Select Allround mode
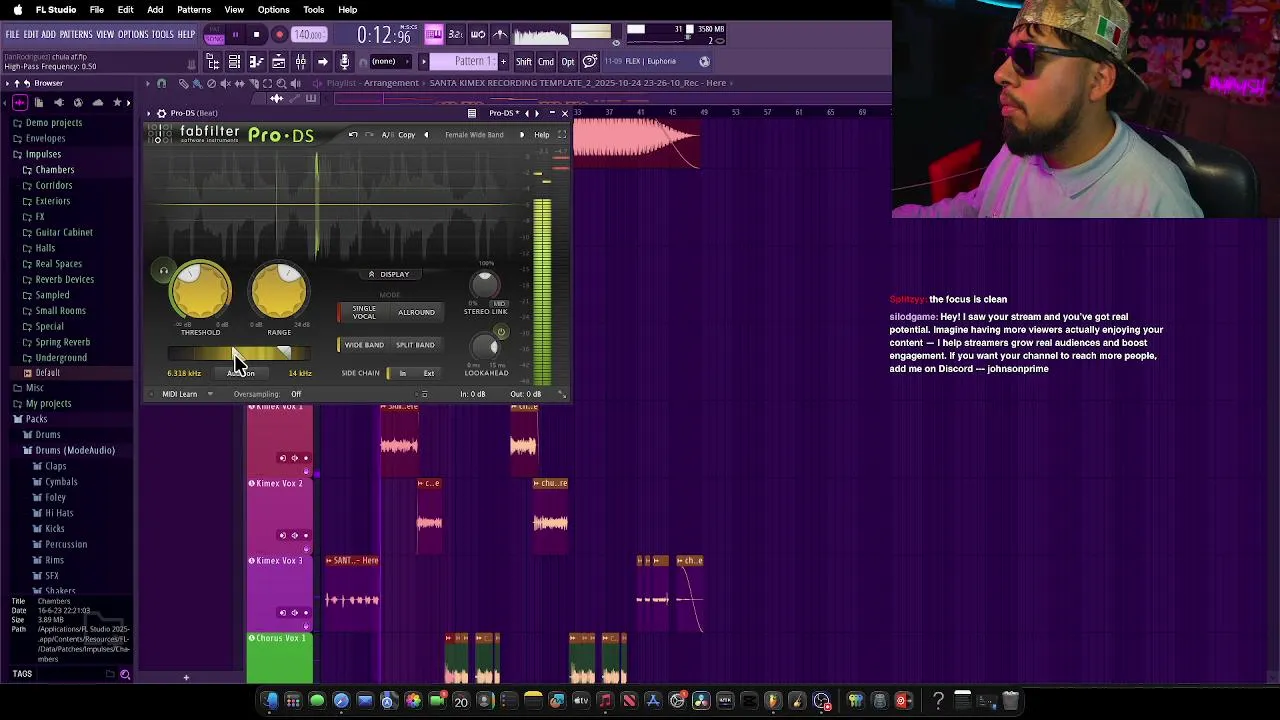The width and height of the screenshot is (1280, 720). point(416,313)
